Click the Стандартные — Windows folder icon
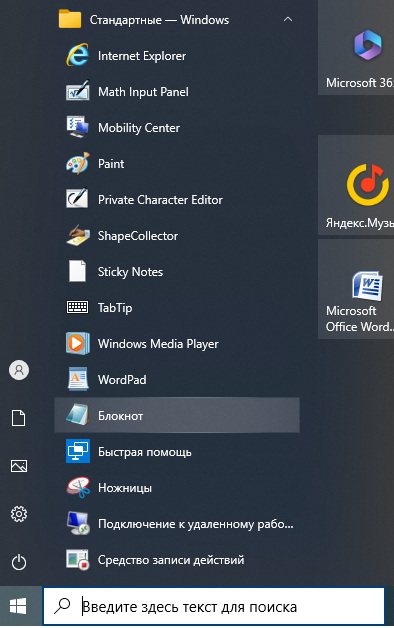The image size is (394, 628). [x=70, y=20]
